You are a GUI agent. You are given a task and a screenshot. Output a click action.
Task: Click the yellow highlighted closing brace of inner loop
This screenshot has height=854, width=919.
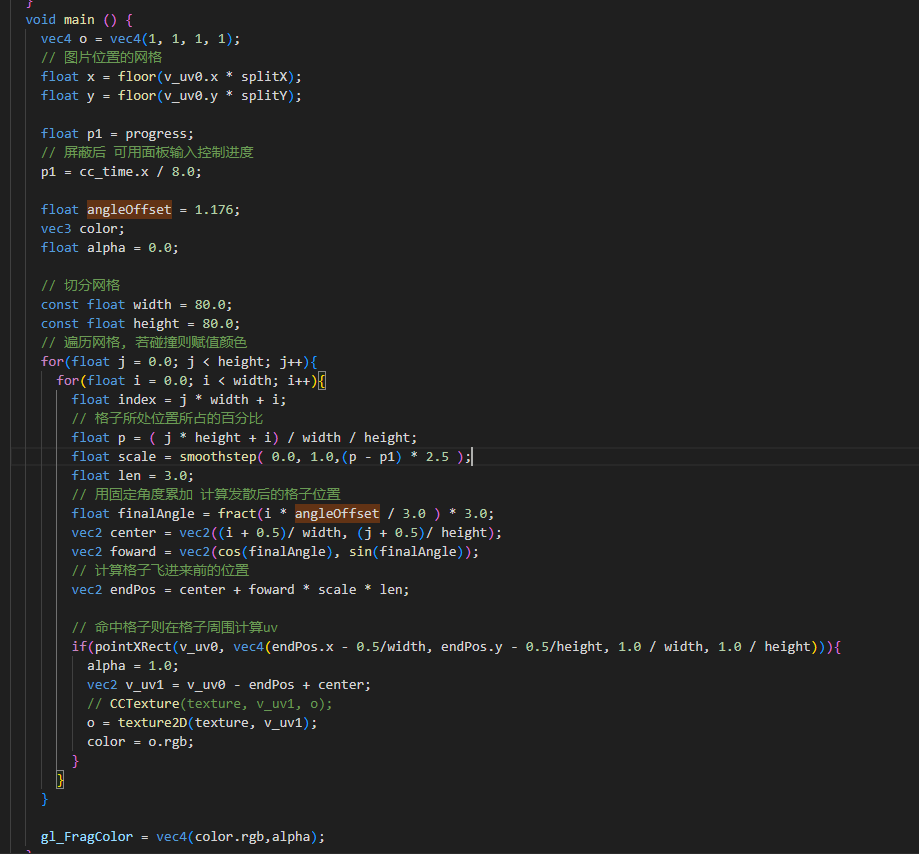point(60,780)
